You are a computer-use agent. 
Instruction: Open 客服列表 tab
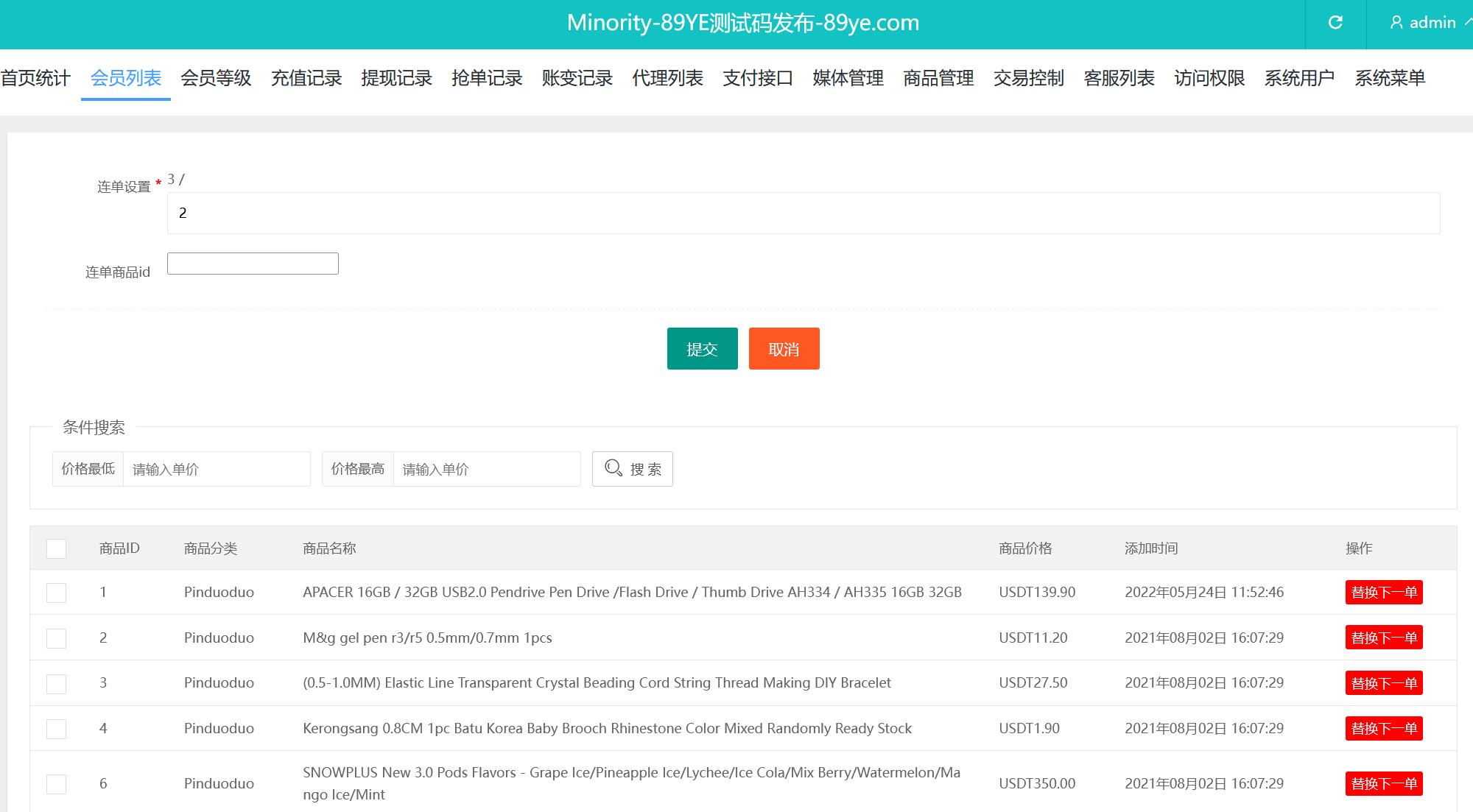[x=1119, y=78]
